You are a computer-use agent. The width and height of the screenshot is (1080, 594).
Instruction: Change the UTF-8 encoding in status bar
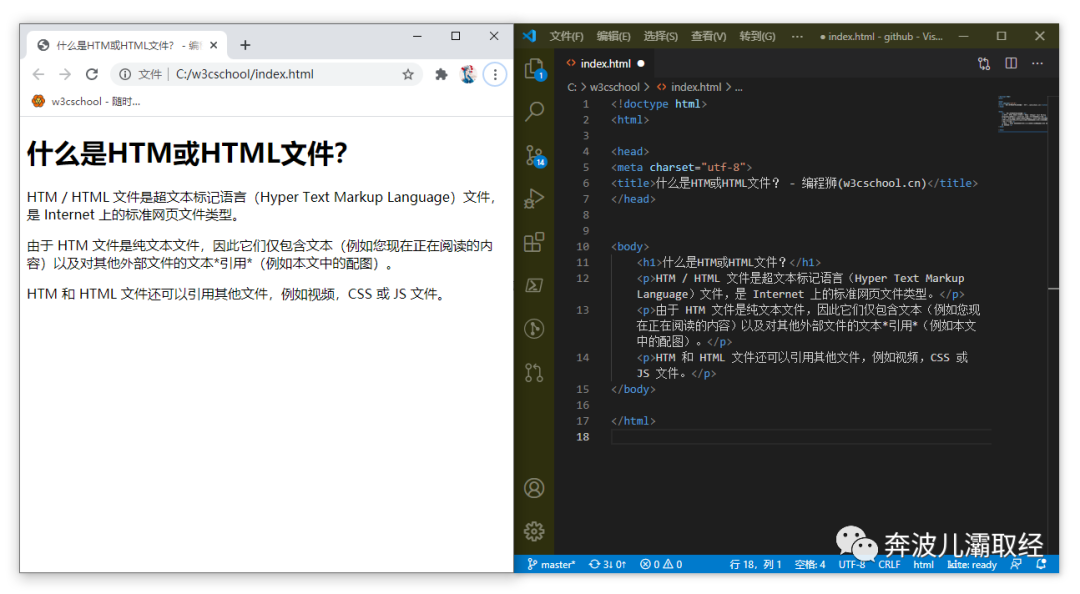852,564
